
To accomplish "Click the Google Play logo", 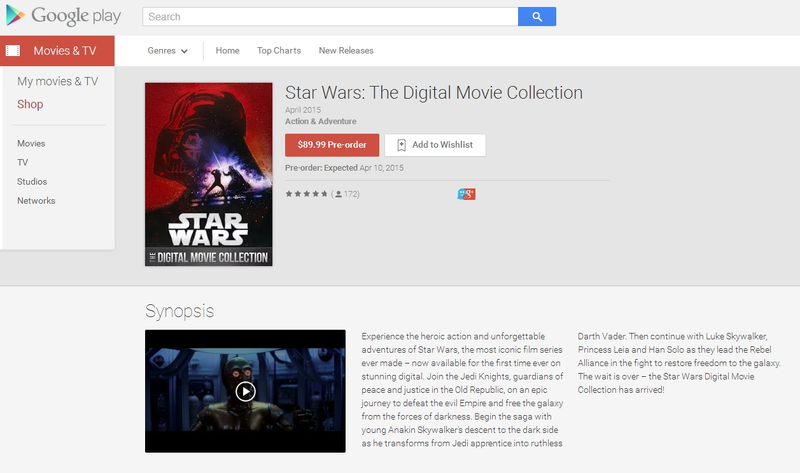I will [x=63, y=16].
